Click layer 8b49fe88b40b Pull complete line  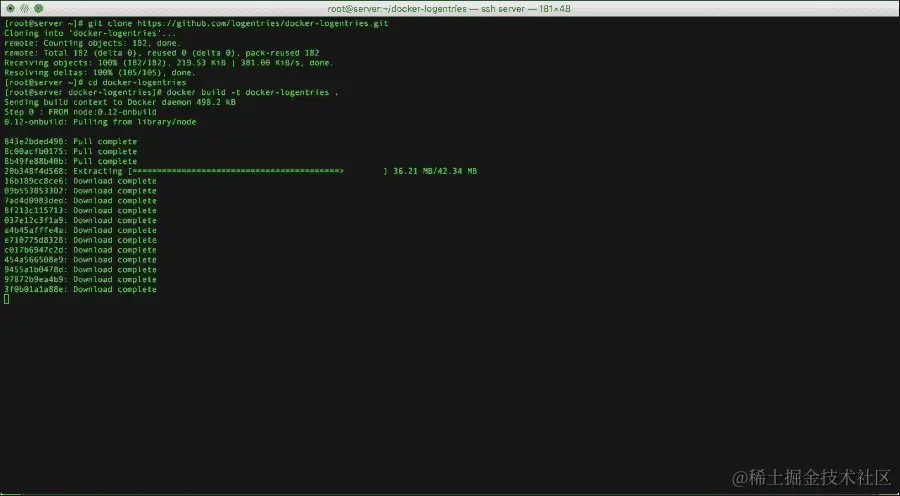tap(71, 161)
